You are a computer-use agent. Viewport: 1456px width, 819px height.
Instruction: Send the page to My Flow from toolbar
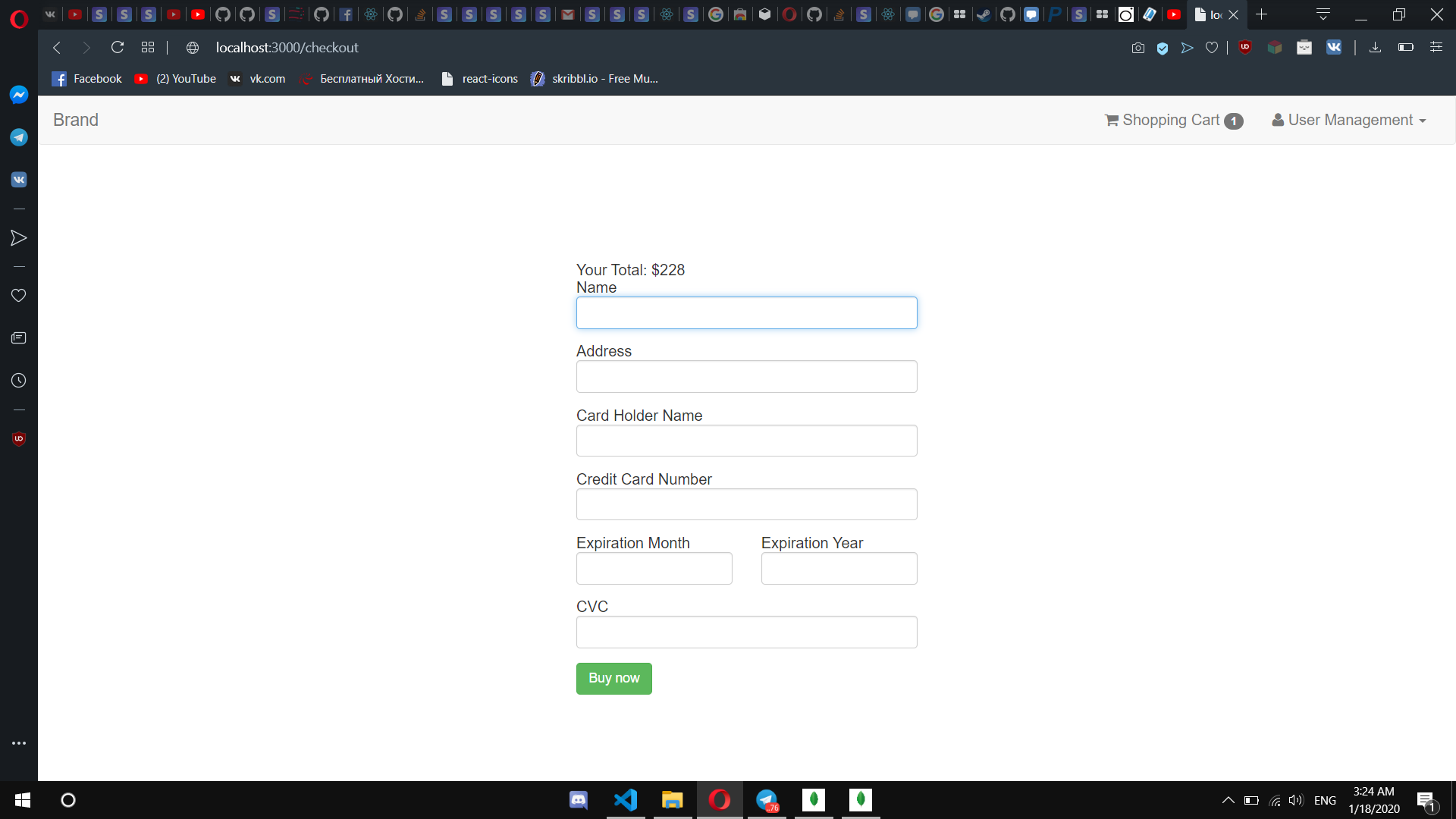pyautogui.click(x=1188, y=48)
